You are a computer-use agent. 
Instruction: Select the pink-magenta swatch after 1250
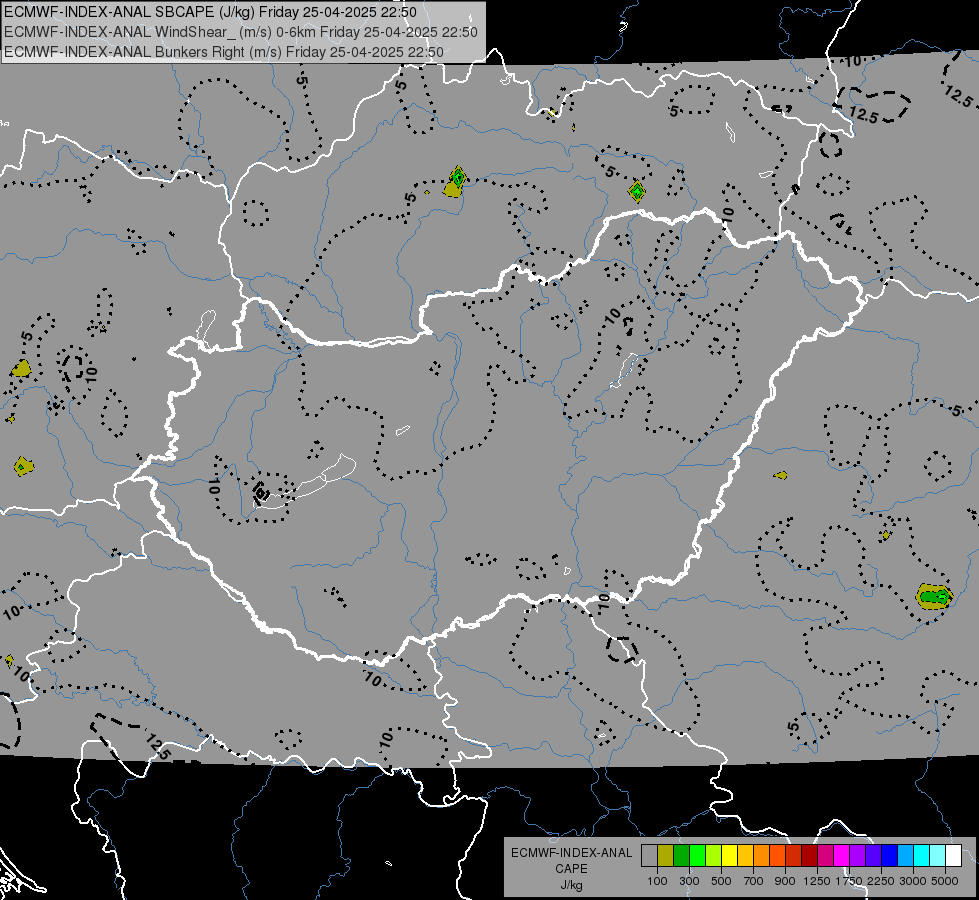(825, 856)
